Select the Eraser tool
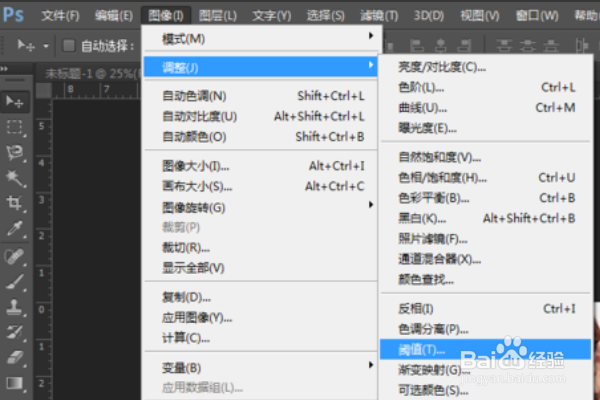This screenshot has height=400, width=600. (x=15, y=358)
